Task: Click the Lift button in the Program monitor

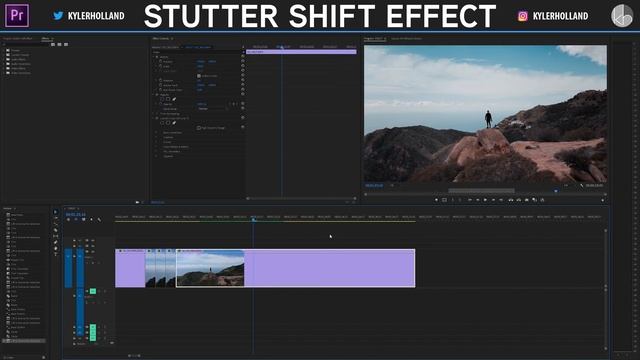Action: 511,200
